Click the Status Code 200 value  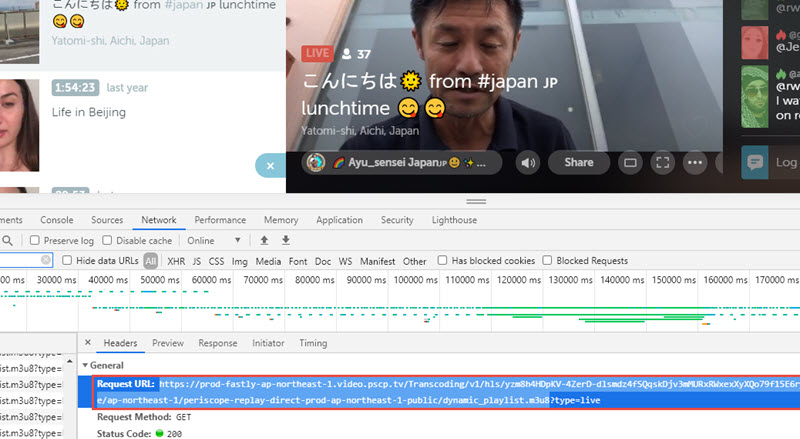[x=174, y=433]
